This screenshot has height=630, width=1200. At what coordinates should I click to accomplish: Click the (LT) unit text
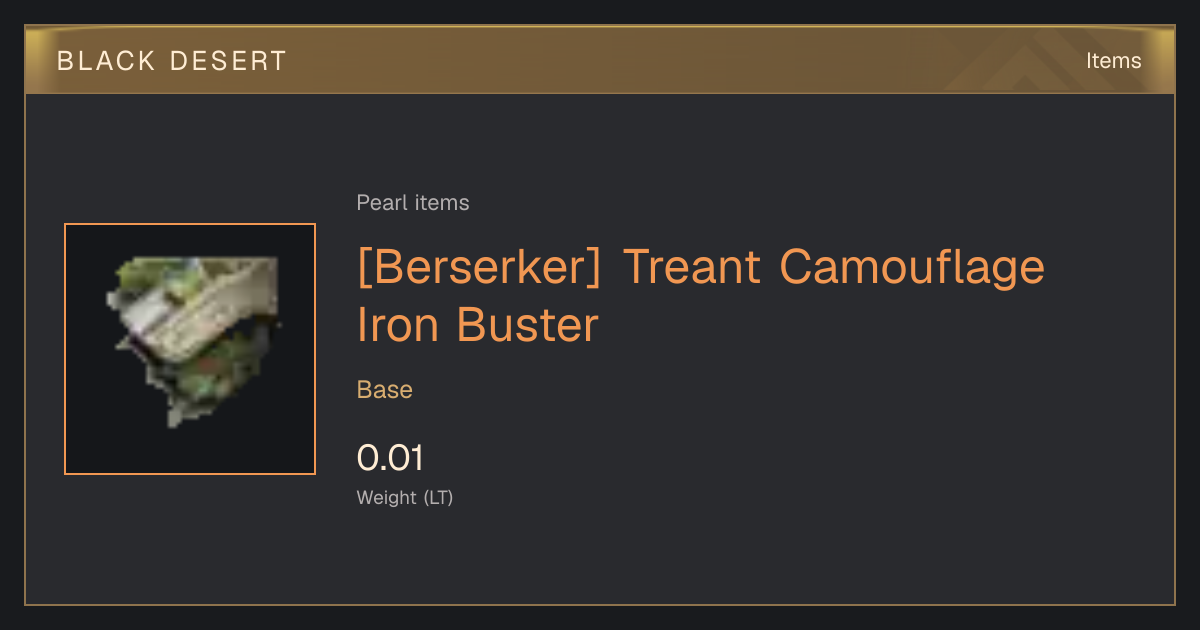pyautogui.click(x=438, y=498)
